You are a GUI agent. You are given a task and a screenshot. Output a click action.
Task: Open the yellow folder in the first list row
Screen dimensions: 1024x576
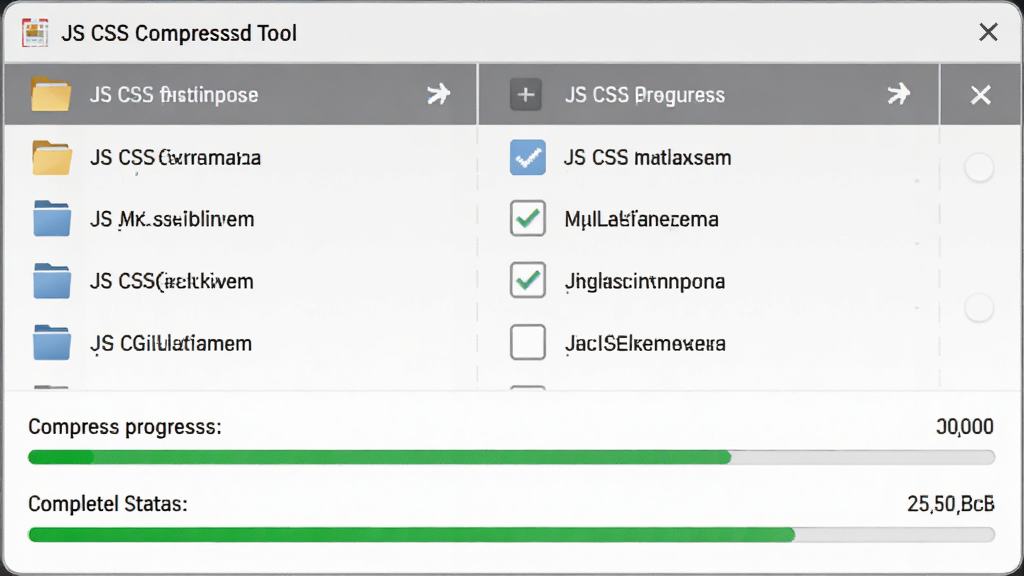52,157
